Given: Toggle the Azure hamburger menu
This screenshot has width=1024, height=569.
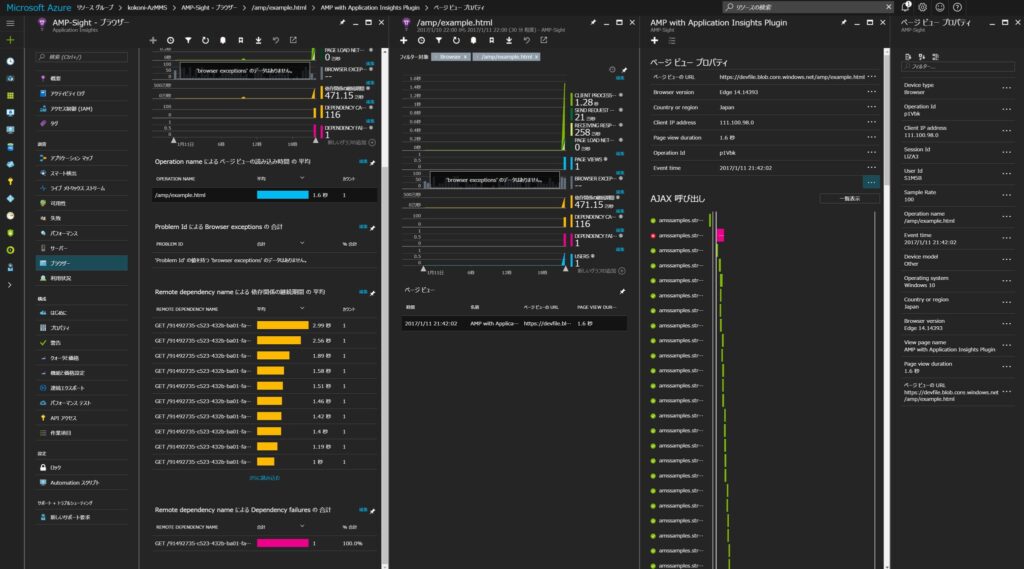Looking at the screenshot, I should (x=10, y=23).
